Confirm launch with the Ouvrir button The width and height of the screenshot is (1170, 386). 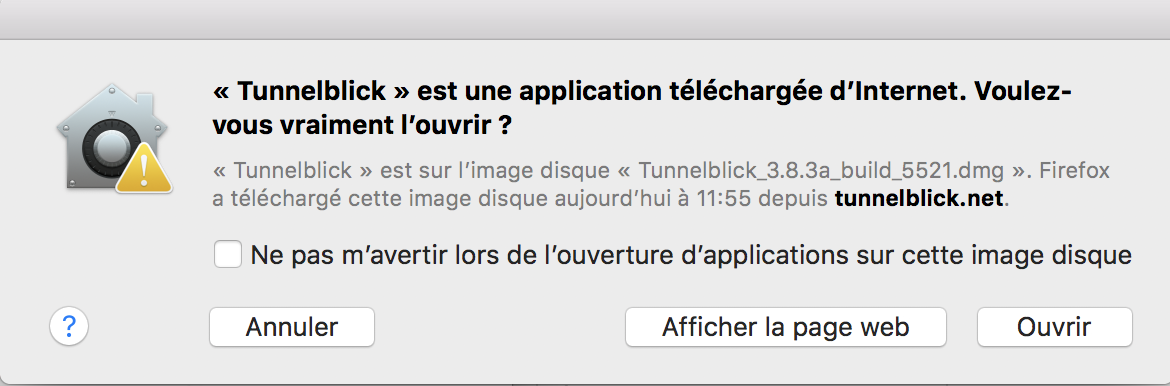[1054, 327]
